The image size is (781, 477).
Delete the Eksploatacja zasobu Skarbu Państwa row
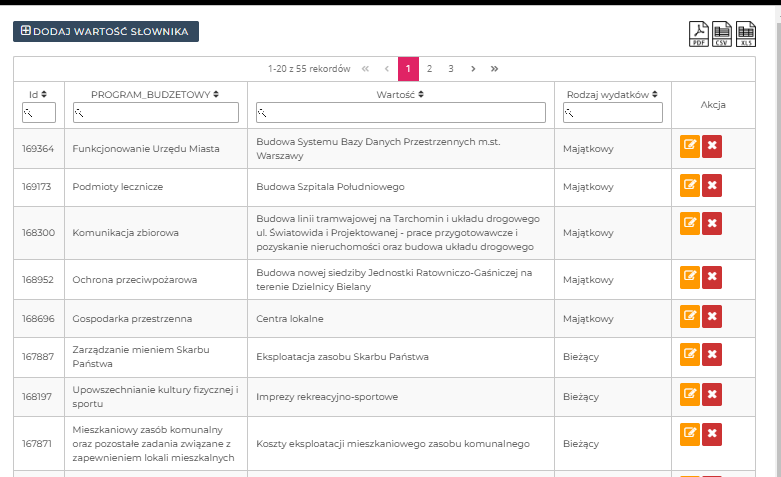point(712,354)
